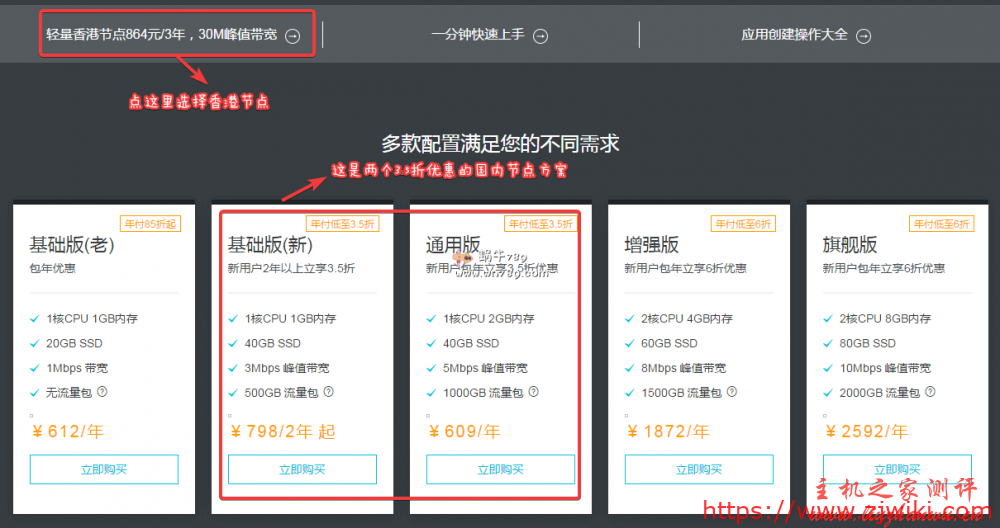This screenshot has width=1000, height=528.
Task: Click the ¥609/年 price in 通用版
Action: (463, 432)
